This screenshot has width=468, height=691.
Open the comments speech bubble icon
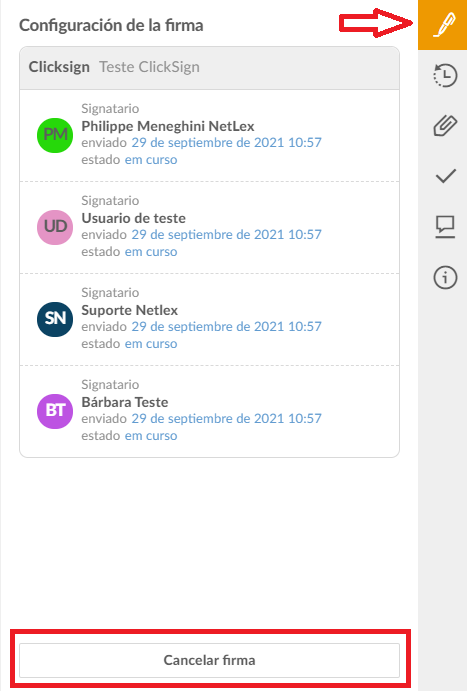coord(445,227)
